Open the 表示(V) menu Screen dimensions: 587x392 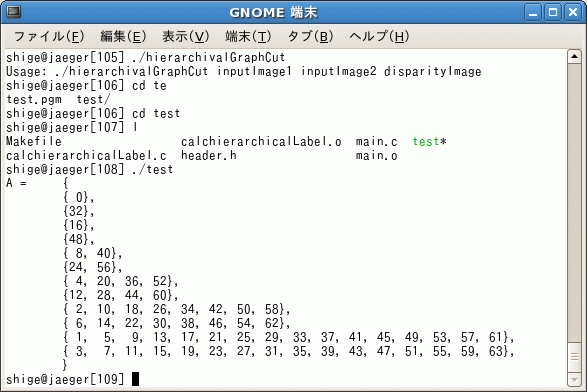point(185,36)
